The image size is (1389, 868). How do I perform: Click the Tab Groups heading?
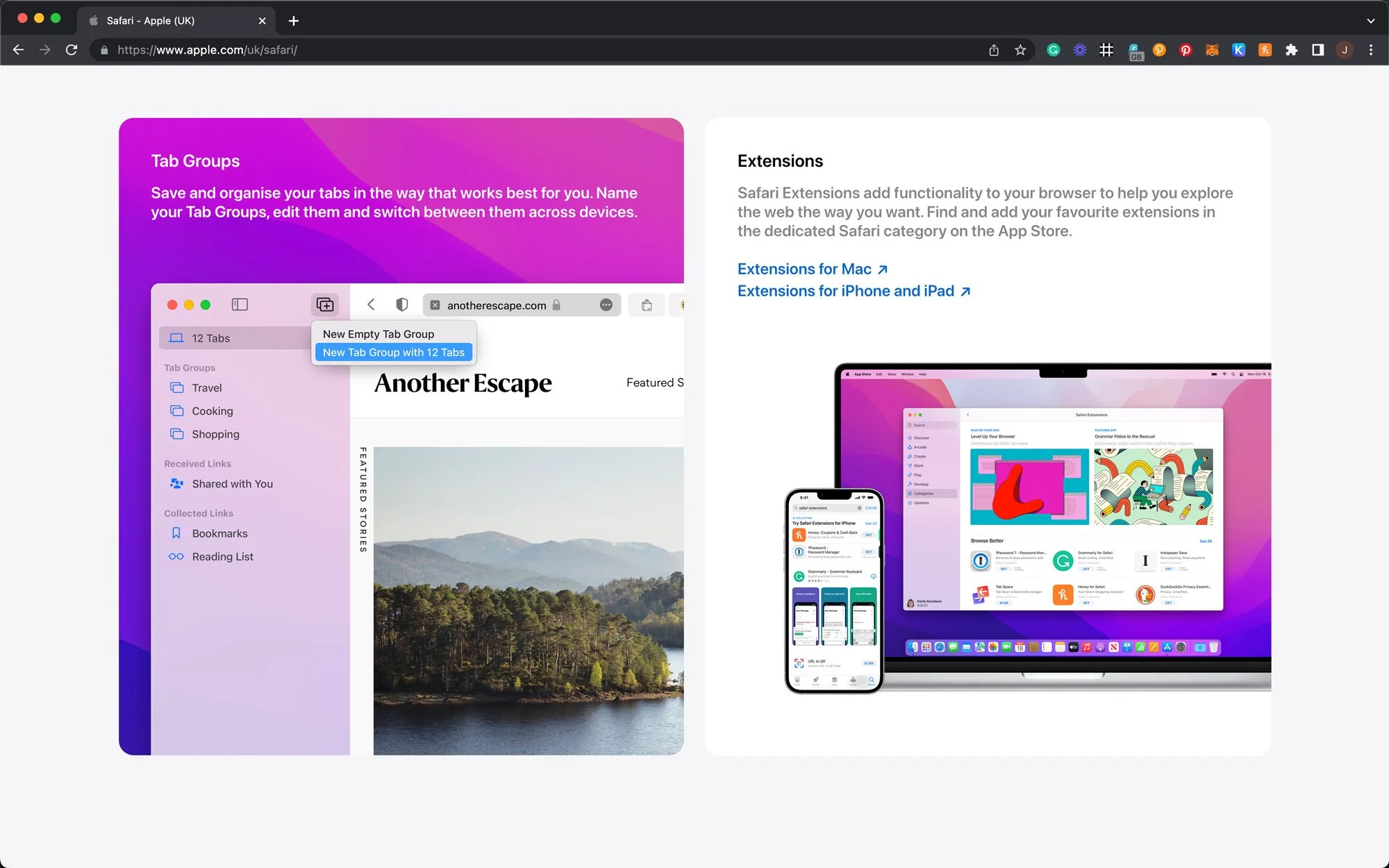coord(195,161)
